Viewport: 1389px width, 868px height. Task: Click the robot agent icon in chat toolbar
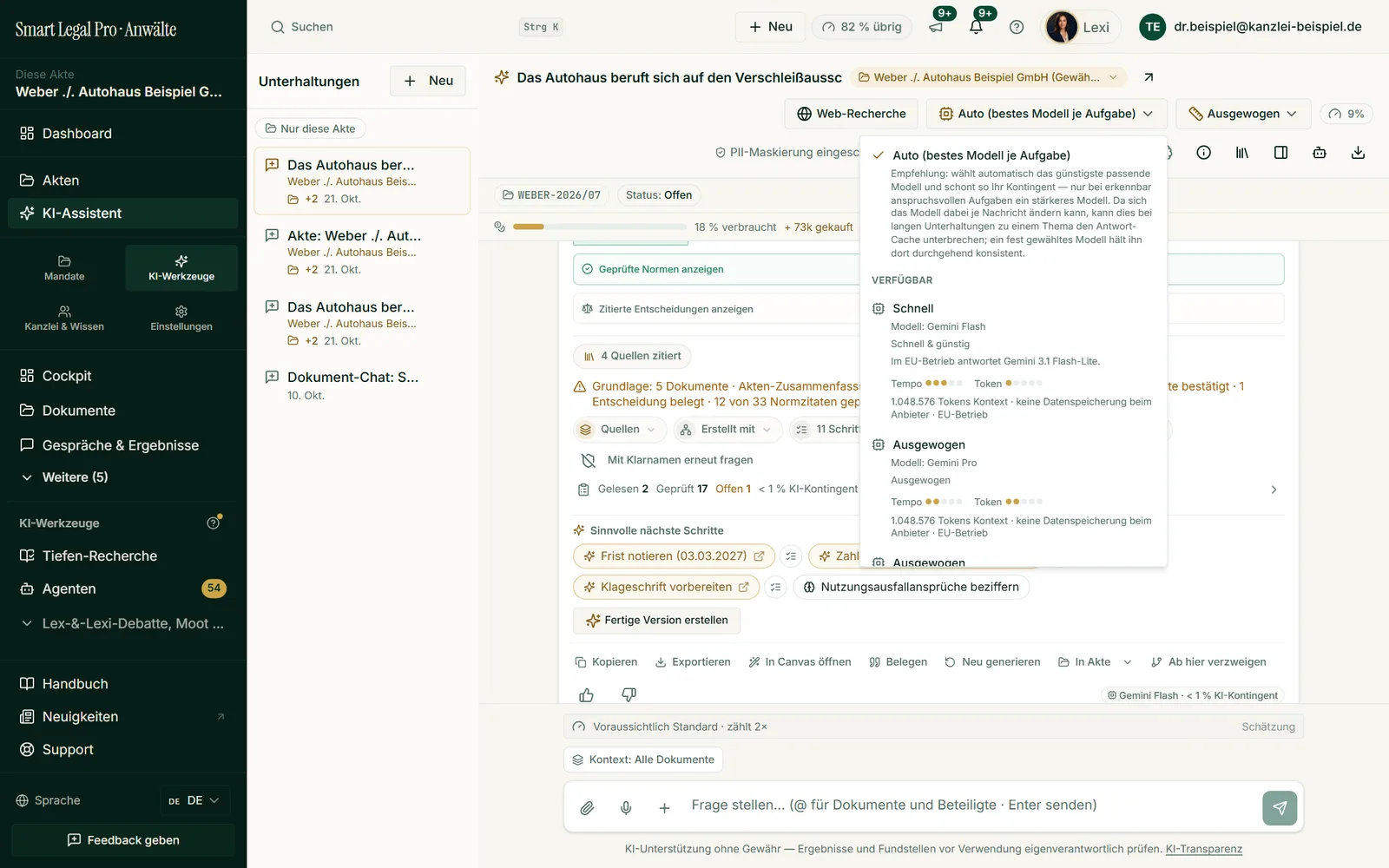(1320, 153)
